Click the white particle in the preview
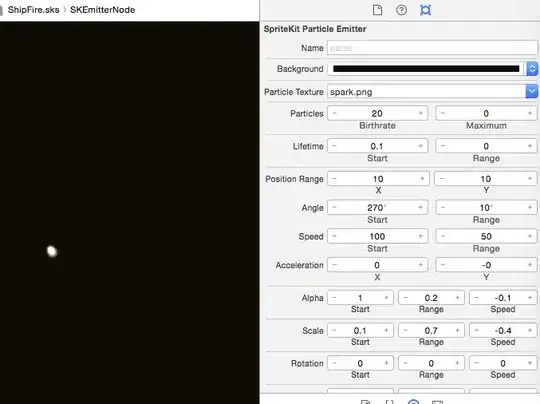The height and width of the screenshot is (404, 540). [x=52, y=251]
